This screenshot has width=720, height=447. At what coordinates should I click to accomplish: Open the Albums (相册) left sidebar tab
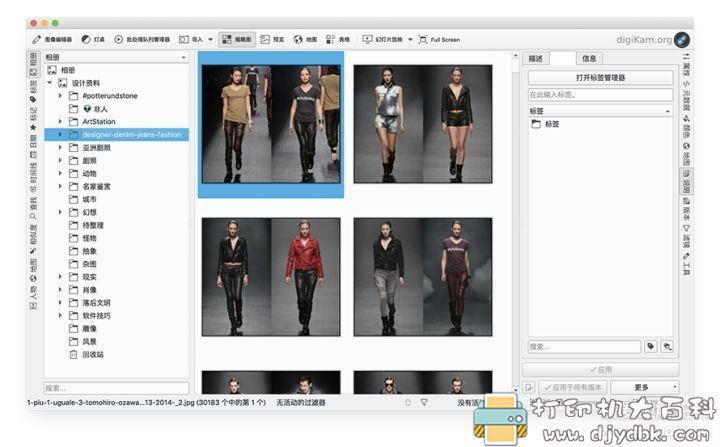click(34, 64)
